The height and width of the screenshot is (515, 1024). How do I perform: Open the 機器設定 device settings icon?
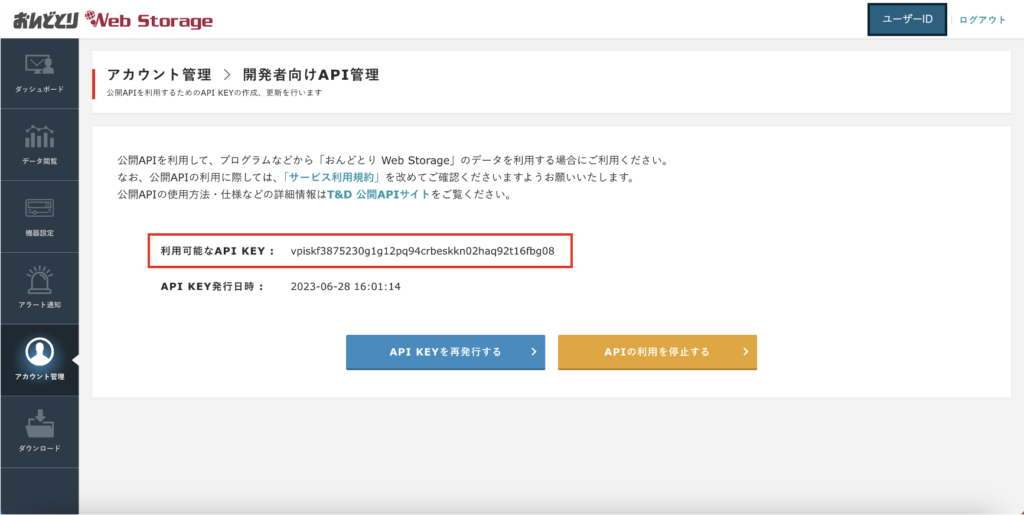pyautogui.click(x=39, y=210)
